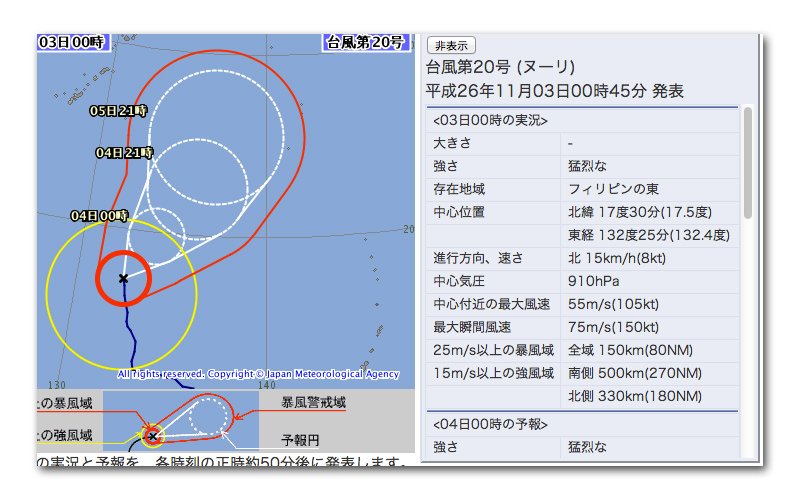Select the issue time 平成26年11月03日00時45分 発表
The width and height of the screenshot is (800, 500).
555,91
